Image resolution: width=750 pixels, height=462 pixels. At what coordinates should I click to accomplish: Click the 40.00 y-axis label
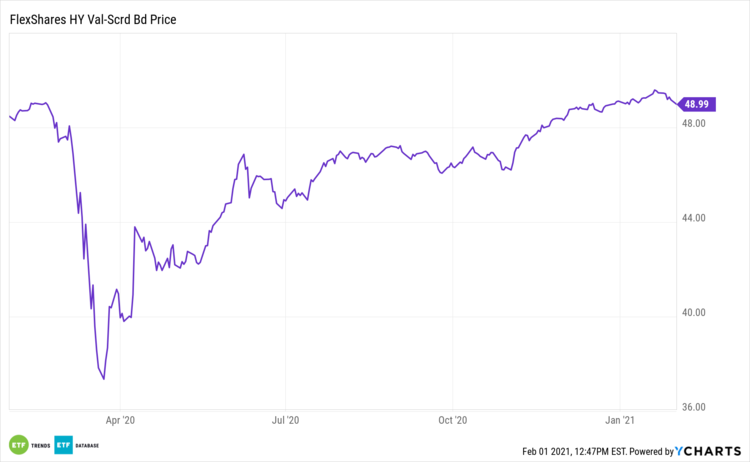pyautogui.click(x=694, y=313)
